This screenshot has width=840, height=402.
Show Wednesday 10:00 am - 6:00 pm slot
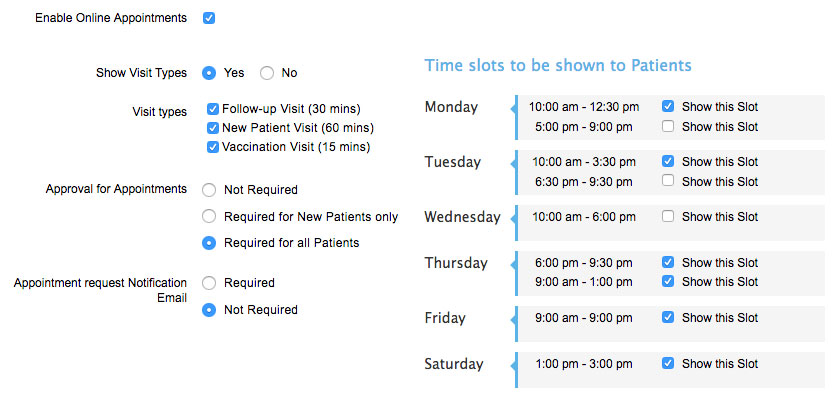click(x=668, y=216)
